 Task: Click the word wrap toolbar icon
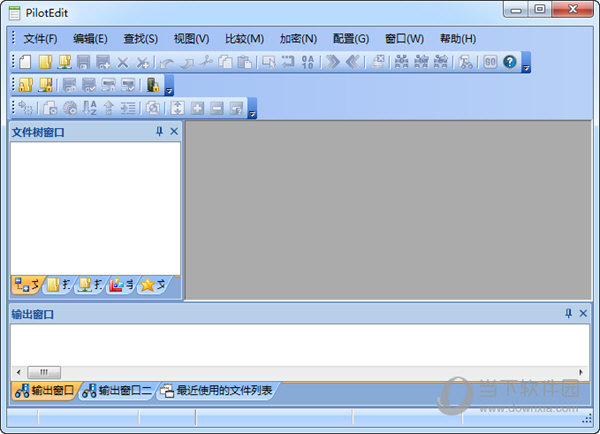coord(288,62)
